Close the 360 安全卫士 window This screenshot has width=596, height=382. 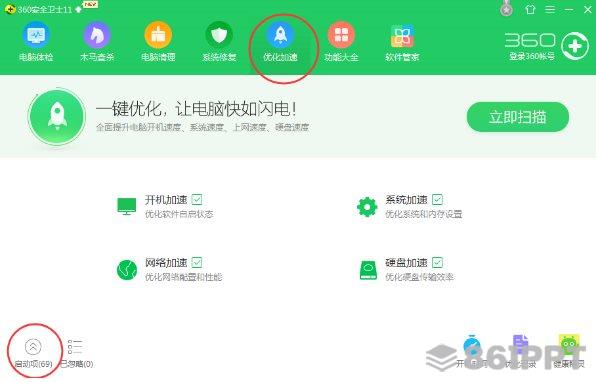pos(588,9)
